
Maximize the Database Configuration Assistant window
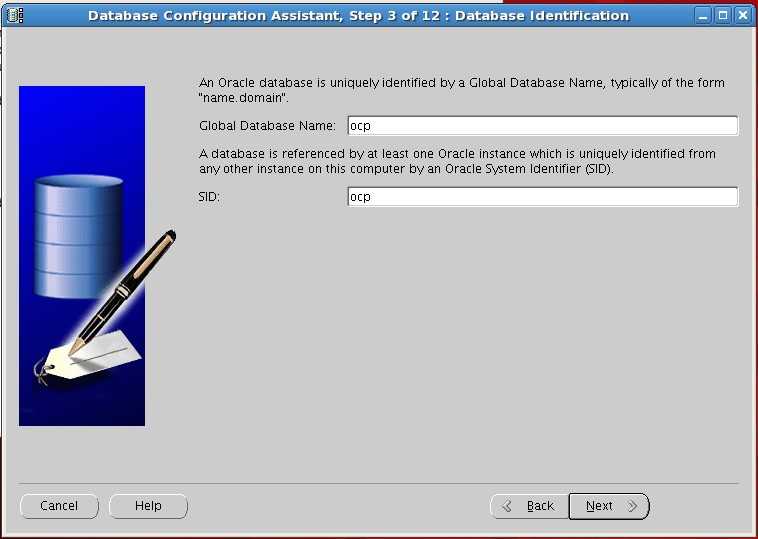click(723, 15)
